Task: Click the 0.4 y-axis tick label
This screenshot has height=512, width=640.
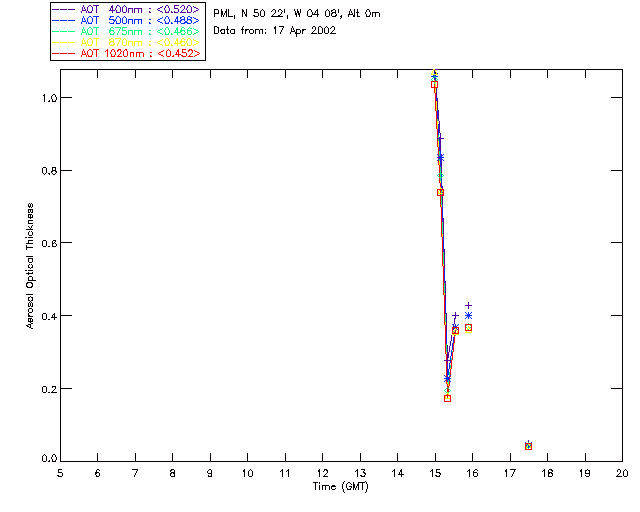Action: tap(49, 316)
